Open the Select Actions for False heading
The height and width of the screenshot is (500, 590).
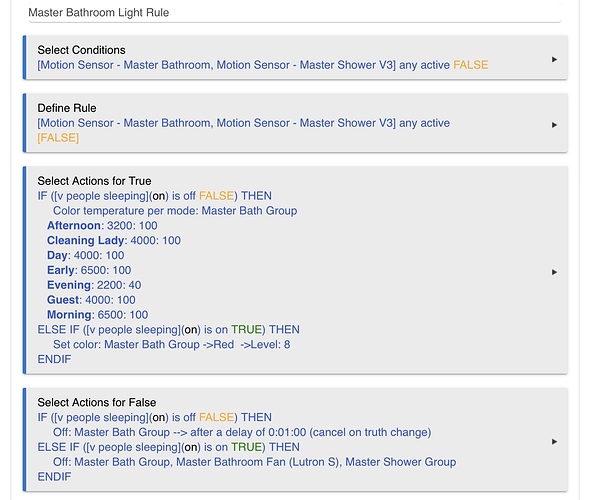click(x=96, y=403)
